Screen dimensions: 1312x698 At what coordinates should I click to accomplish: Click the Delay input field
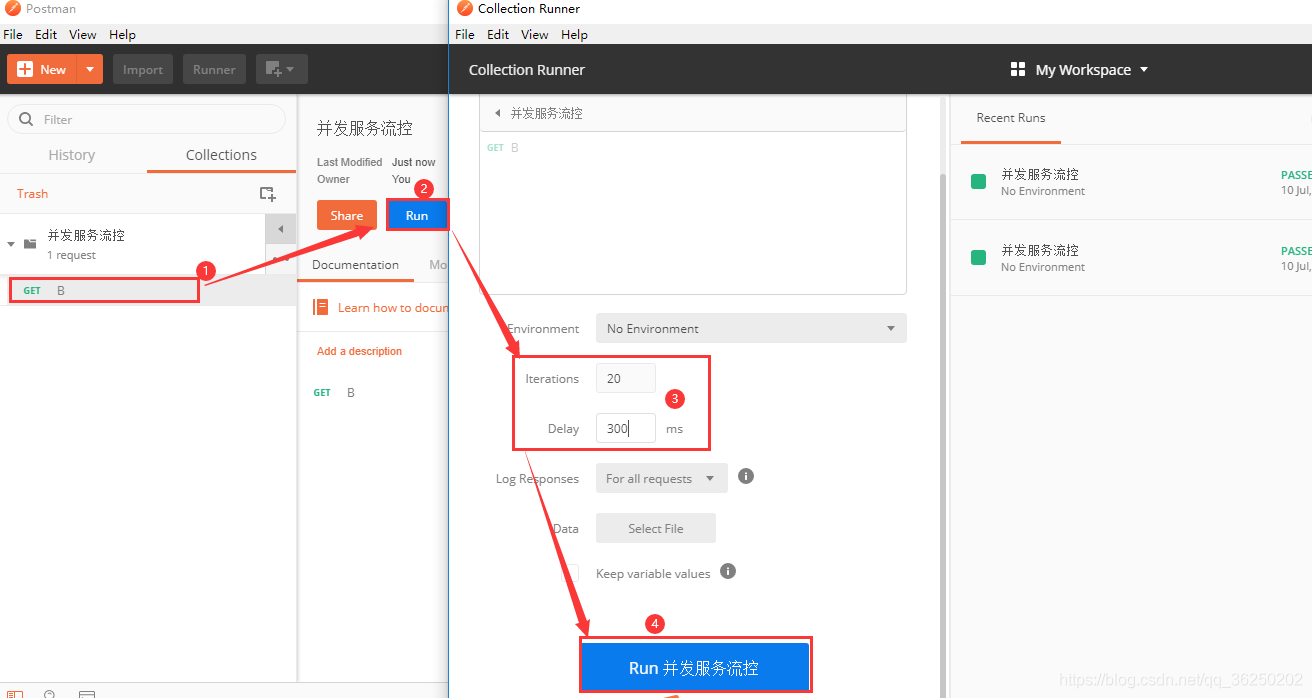point(626,428)
